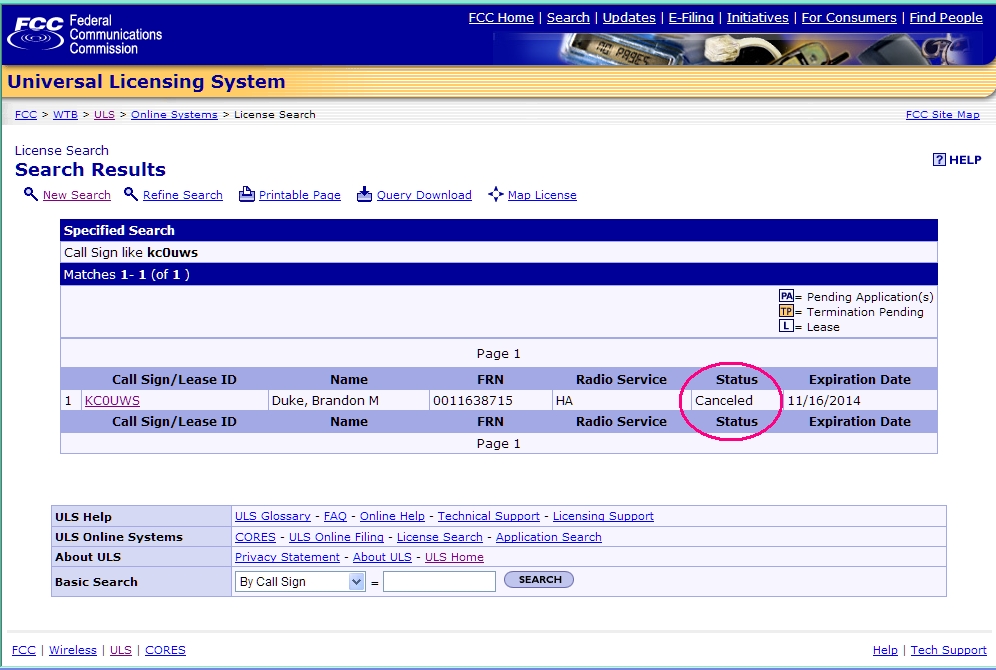
Task: Open the Licensing Support link
Action: point(603,516)
